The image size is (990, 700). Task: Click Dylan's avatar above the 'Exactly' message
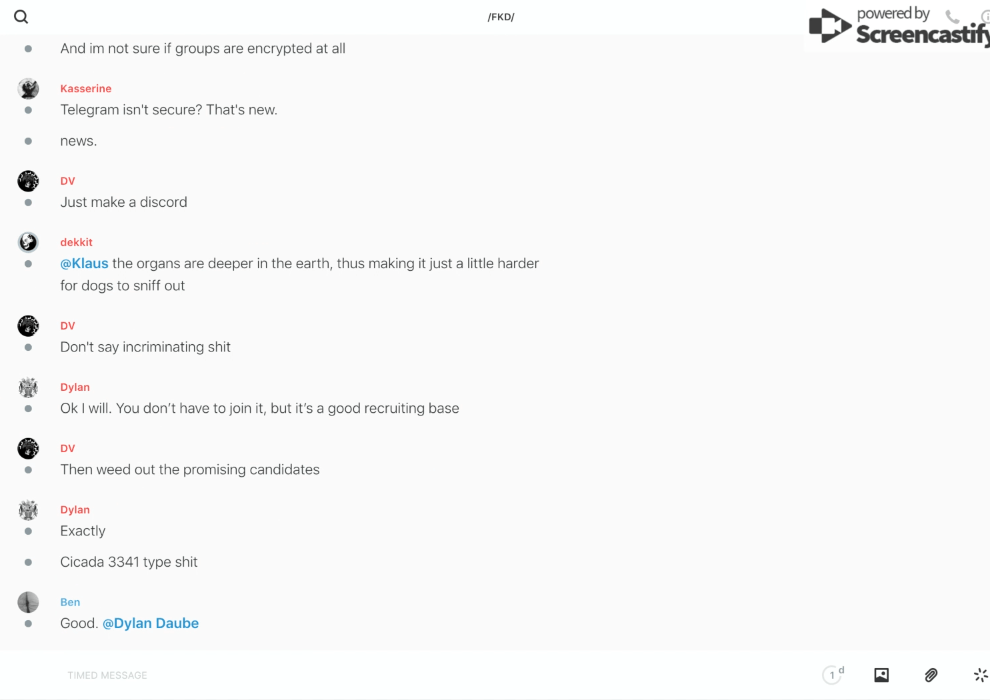tap(28, 510)
